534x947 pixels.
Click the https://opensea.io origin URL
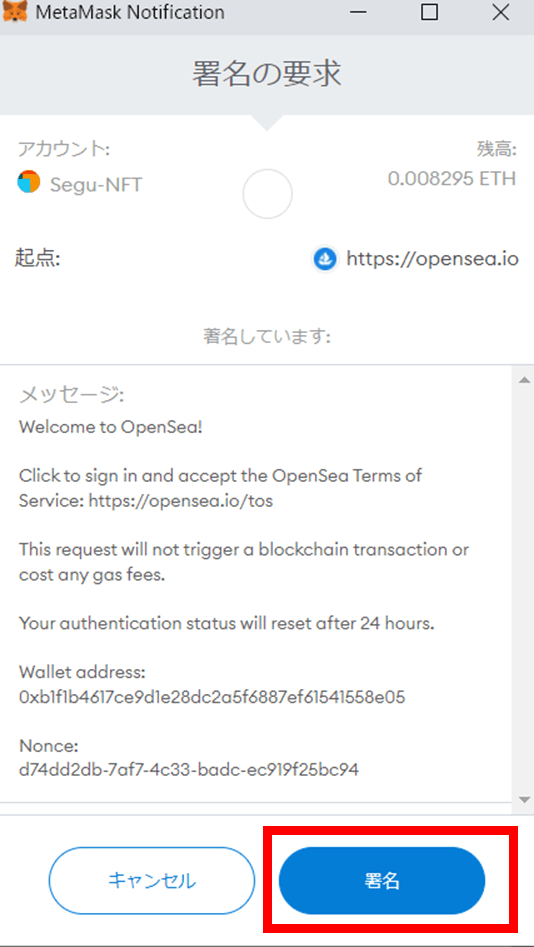(433, 259)
